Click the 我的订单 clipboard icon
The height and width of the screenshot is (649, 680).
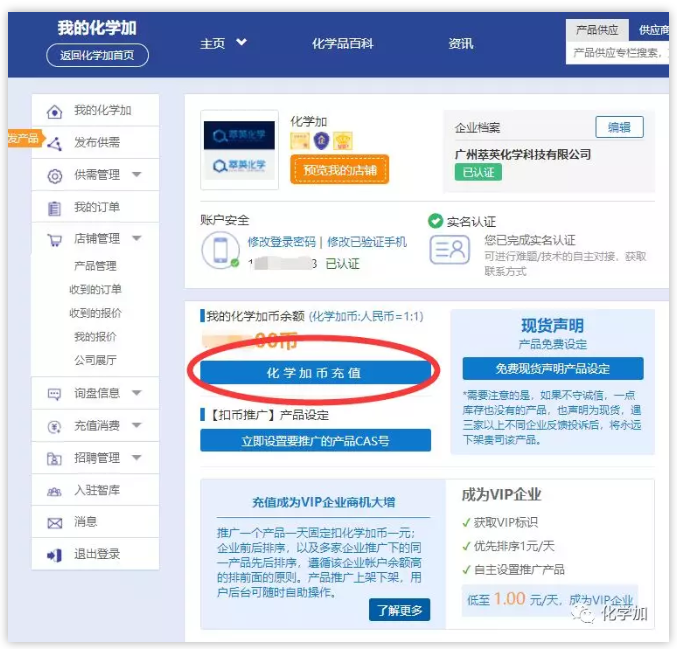tap(54, 208)
